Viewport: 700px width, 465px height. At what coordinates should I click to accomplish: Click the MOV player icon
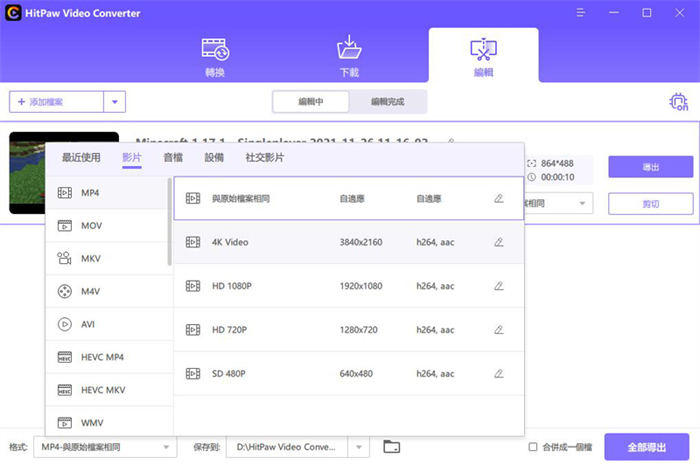[65, 226]
